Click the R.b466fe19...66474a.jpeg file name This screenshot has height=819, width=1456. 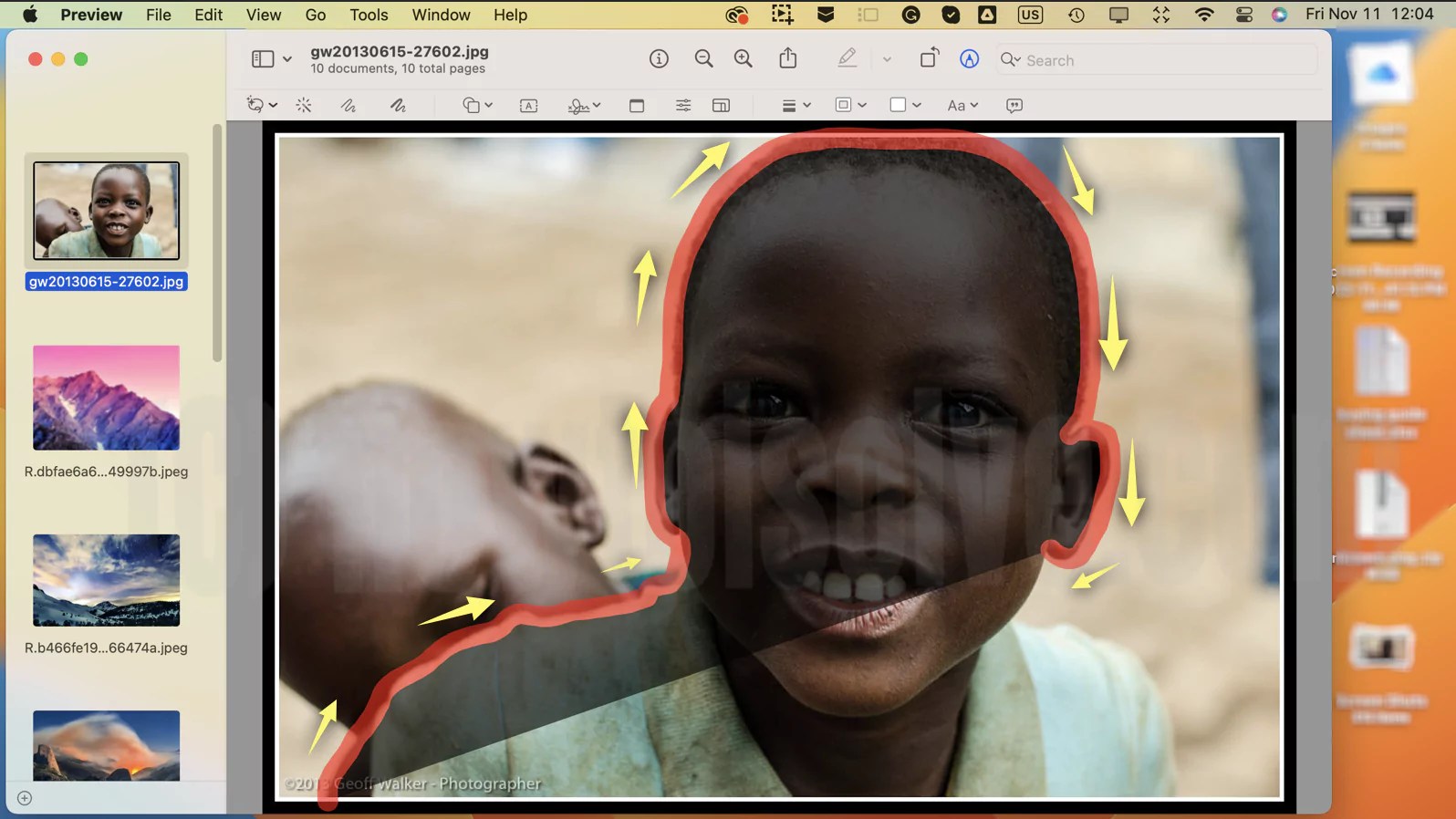pos(106,648)
